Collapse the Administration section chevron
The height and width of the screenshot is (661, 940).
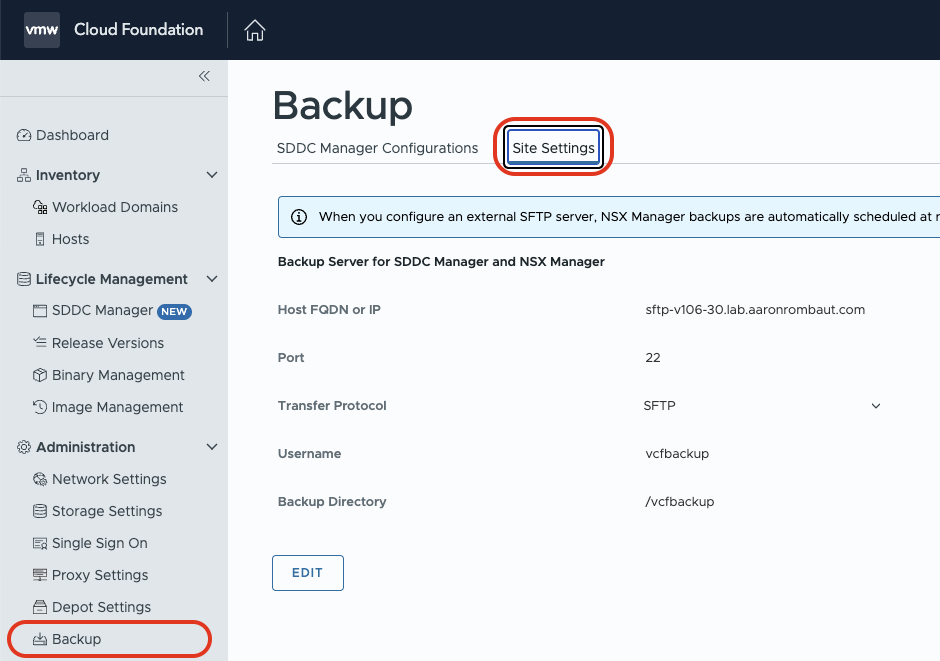(211, 447)
